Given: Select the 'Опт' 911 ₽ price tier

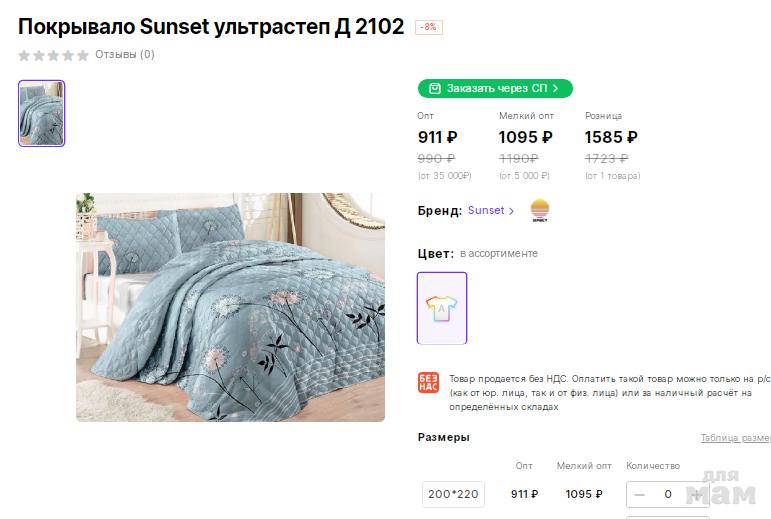Looking at the screenshot, I should coord(438,137).
